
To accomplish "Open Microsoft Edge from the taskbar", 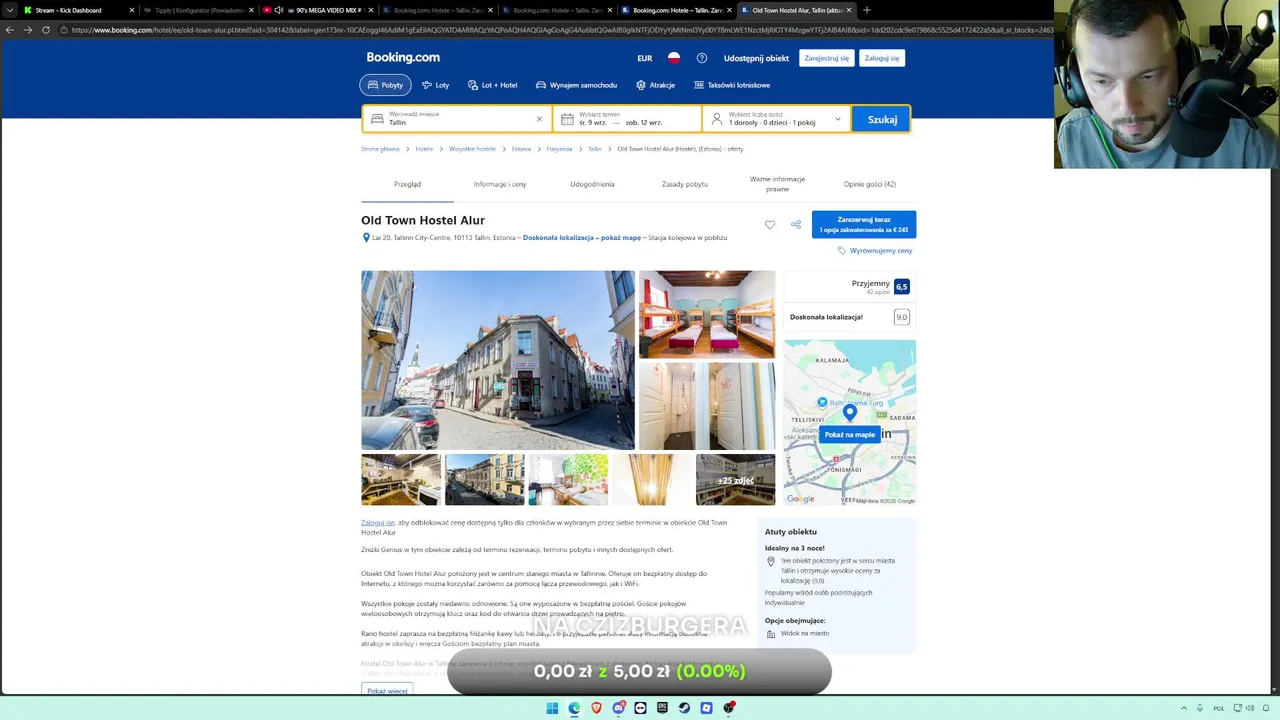I will (574, 708).
